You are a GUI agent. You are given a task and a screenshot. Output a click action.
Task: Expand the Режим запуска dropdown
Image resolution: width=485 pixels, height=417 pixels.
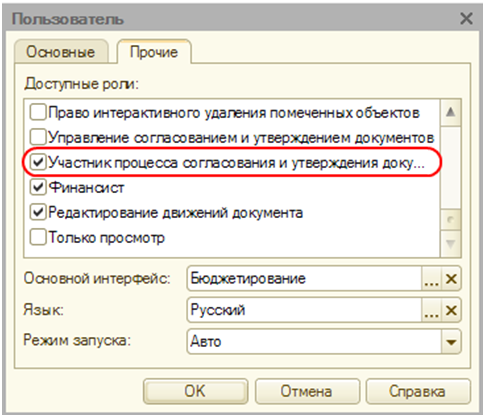pos(451,342)
